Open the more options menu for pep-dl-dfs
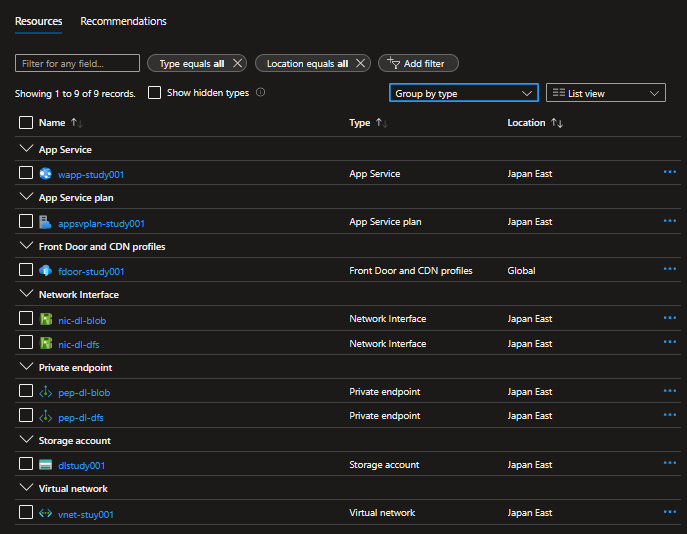This screenshot has height=534, width=687. click(669, 414)
